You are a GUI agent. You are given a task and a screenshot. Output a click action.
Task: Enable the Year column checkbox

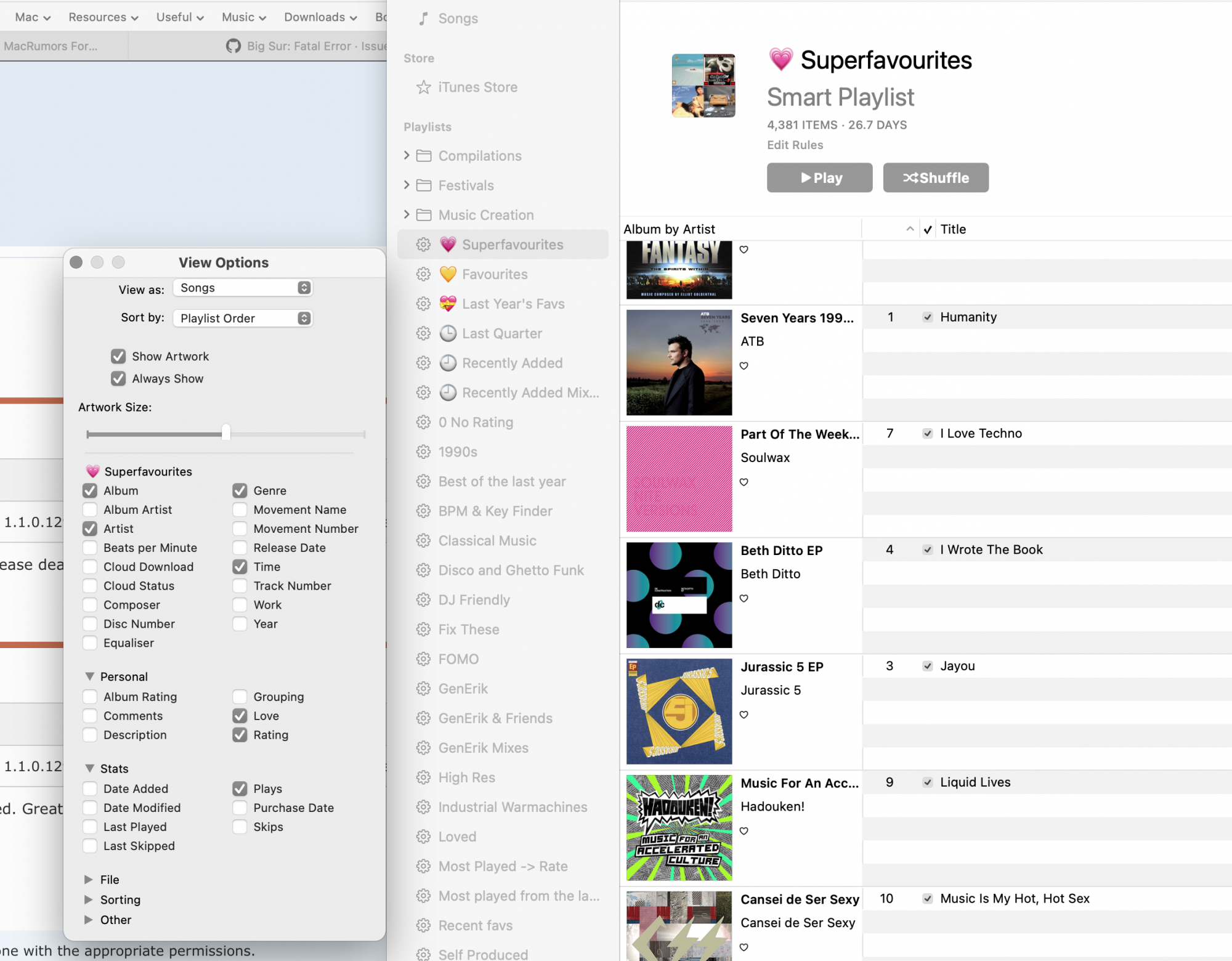[x=240, y=625]
